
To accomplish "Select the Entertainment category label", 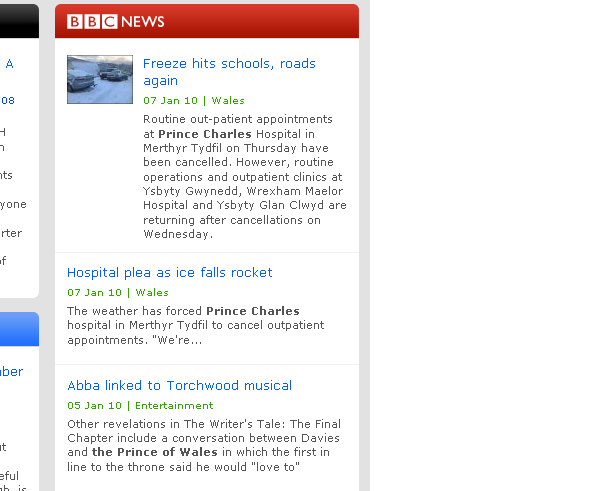I will pyautogui.click(x=174, y=406).
